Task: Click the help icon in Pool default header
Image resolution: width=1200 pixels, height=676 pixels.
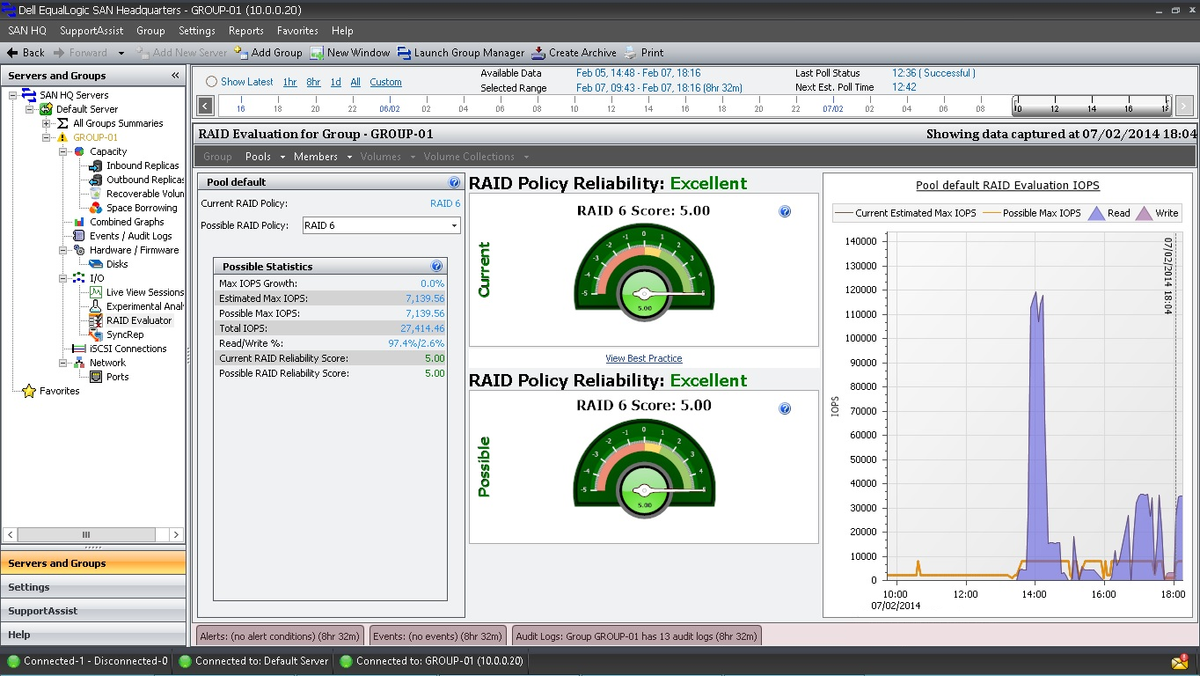Action: [454, 183]
